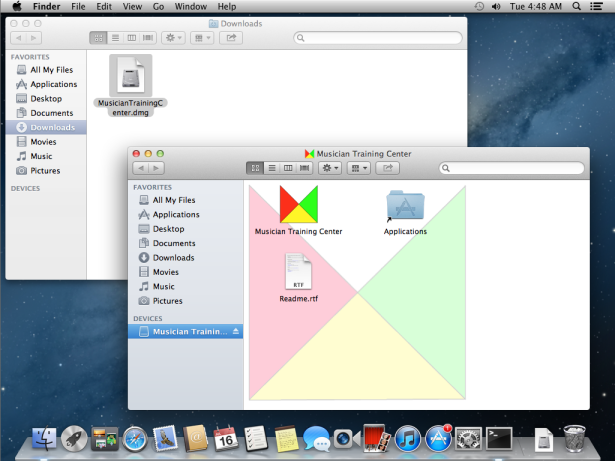Switch front window to icon view
The height and width of the screenshot is (461, 615).
255,168
